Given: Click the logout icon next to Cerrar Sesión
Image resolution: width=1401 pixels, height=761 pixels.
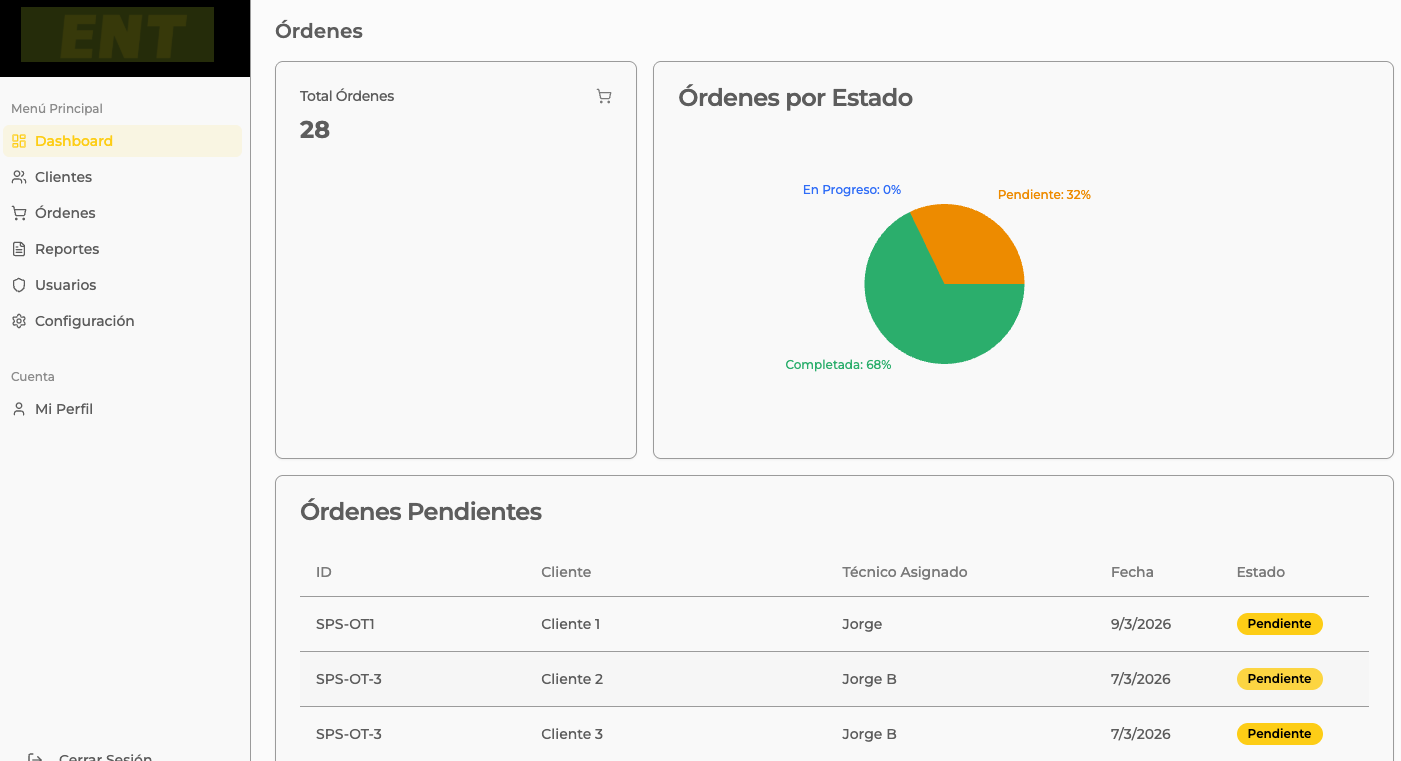Looking at the screenshot, I should 36,757.
